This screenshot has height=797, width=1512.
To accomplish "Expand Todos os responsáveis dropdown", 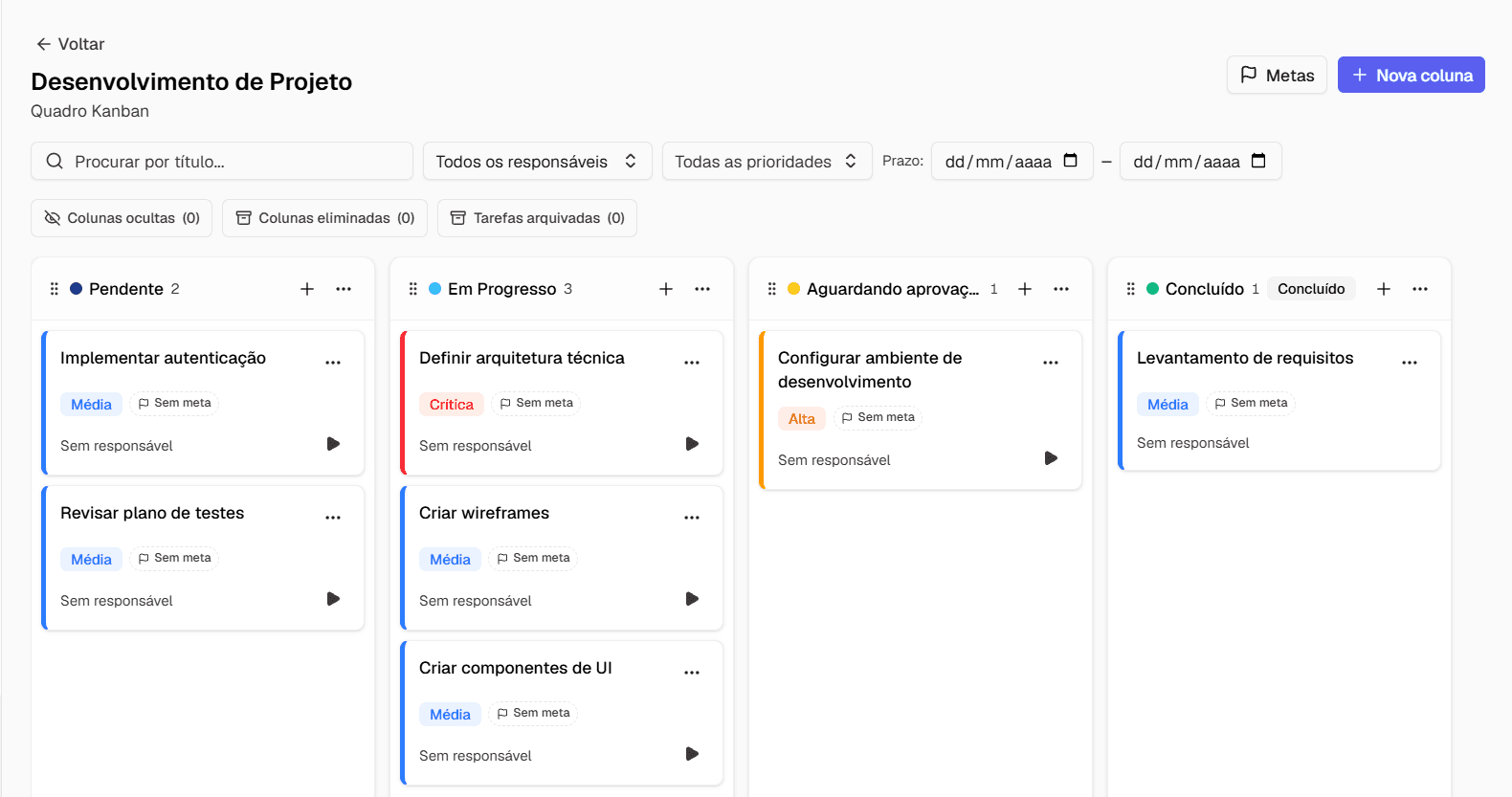I will click(538, 162).
